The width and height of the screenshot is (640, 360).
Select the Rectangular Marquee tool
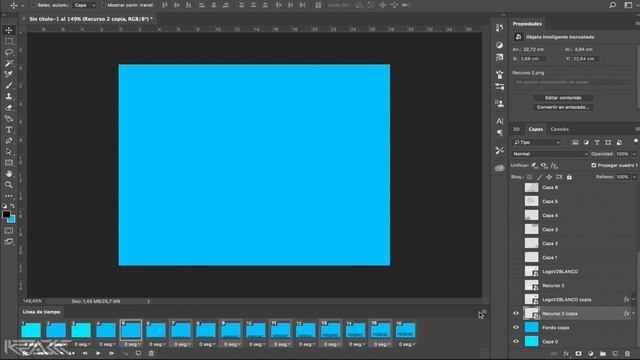(x=9, y=41)
